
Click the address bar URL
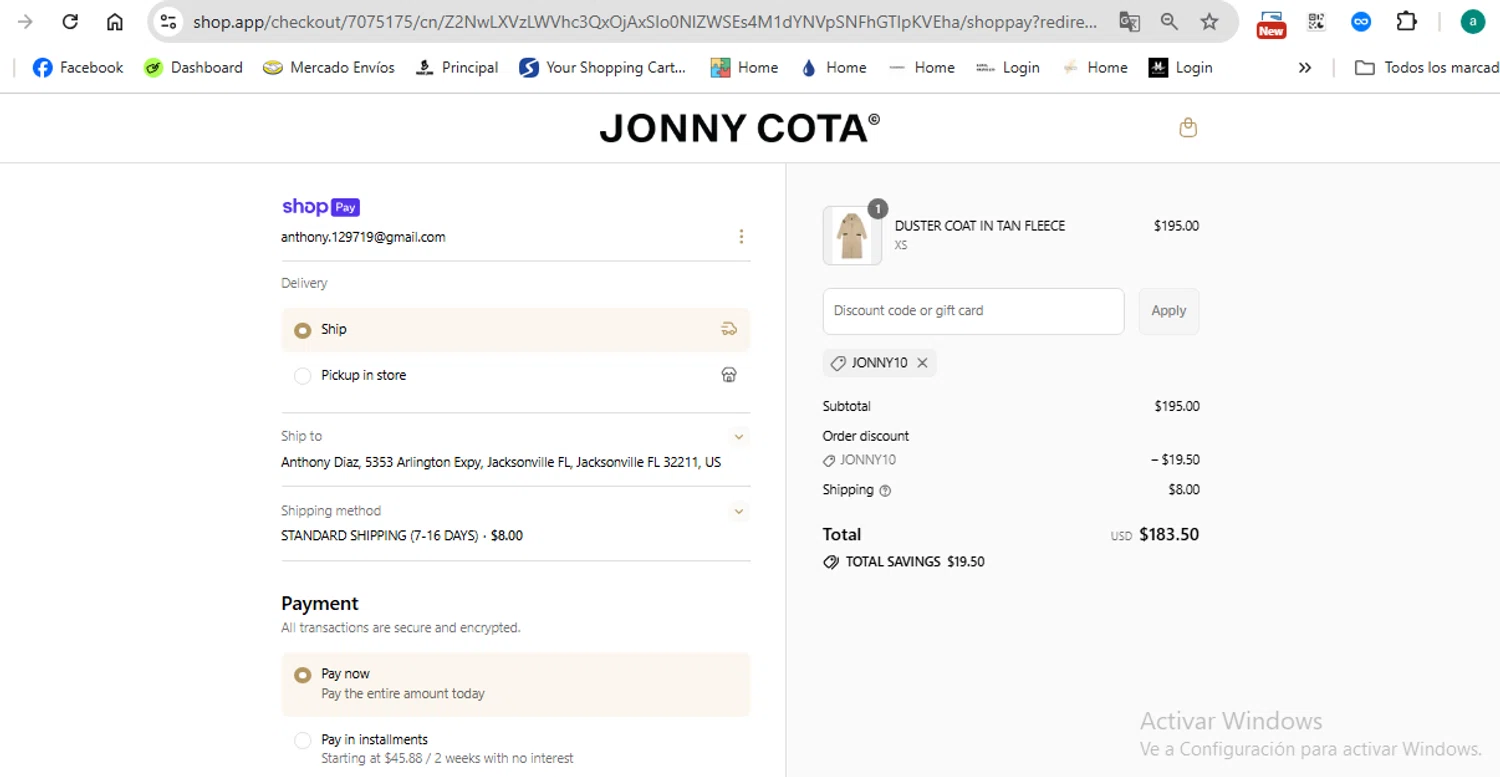pyautogui.click(x=644, y=21)
